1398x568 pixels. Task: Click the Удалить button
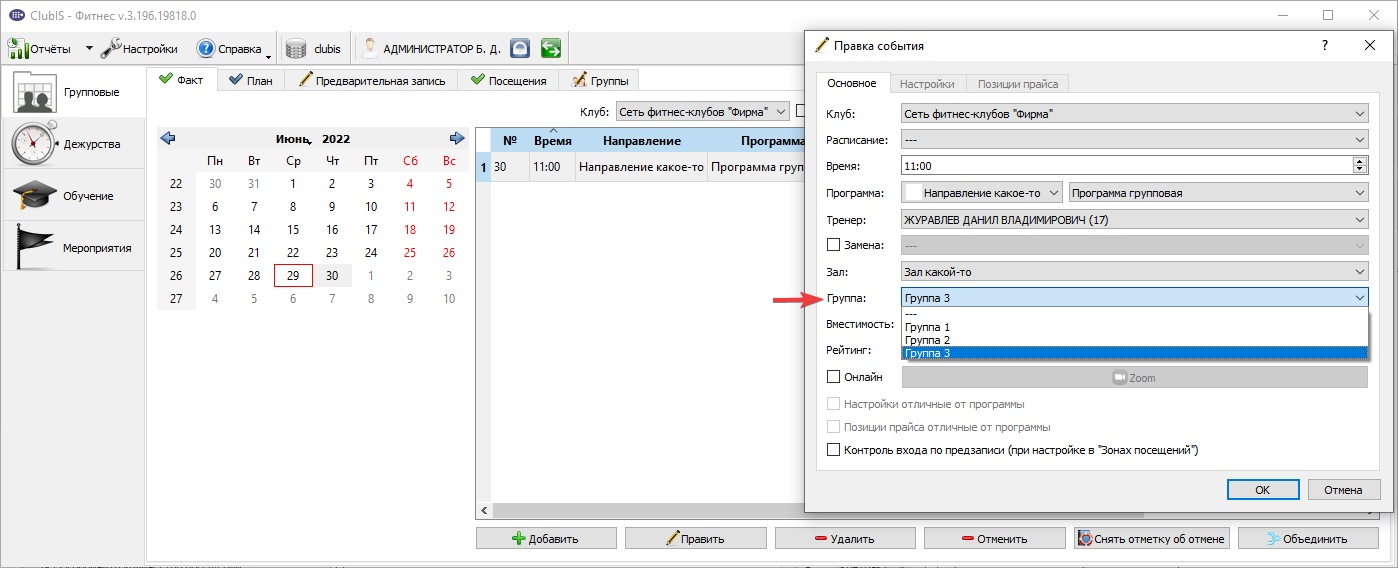(845, 538)
